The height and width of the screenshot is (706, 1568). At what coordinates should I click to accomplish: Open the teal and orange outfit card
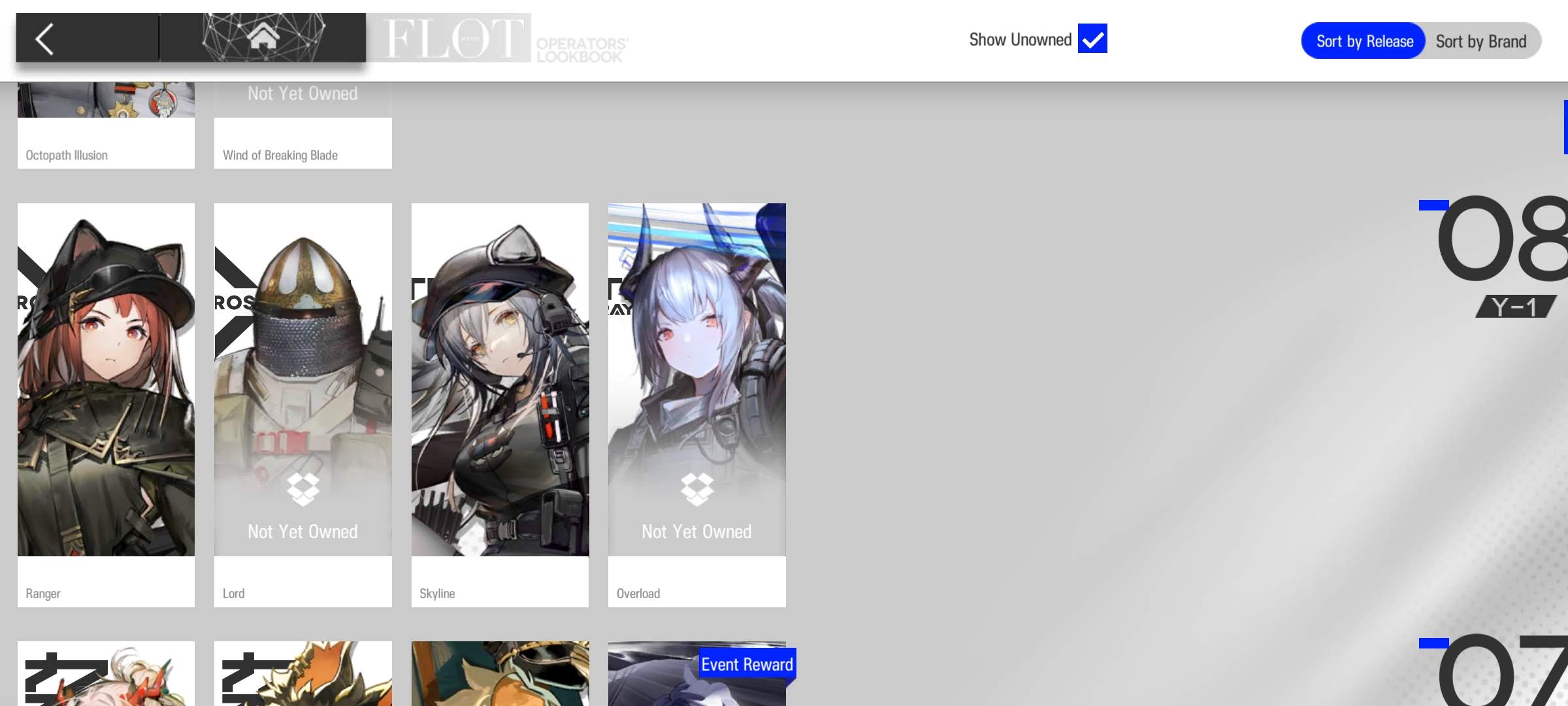point(500,673)
